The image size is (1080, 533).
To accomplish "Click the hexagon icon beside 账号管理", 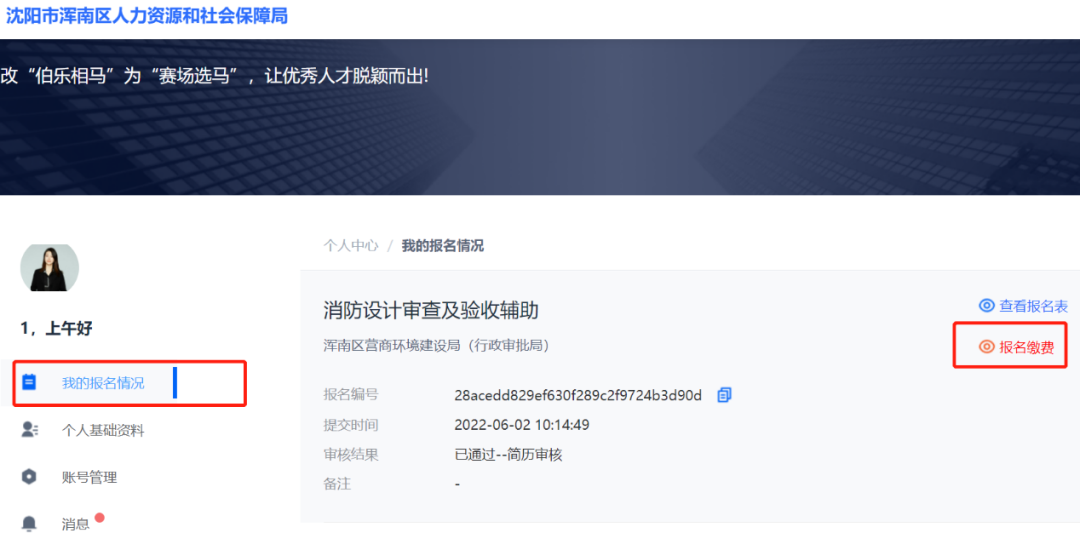I will pos(29,477).
